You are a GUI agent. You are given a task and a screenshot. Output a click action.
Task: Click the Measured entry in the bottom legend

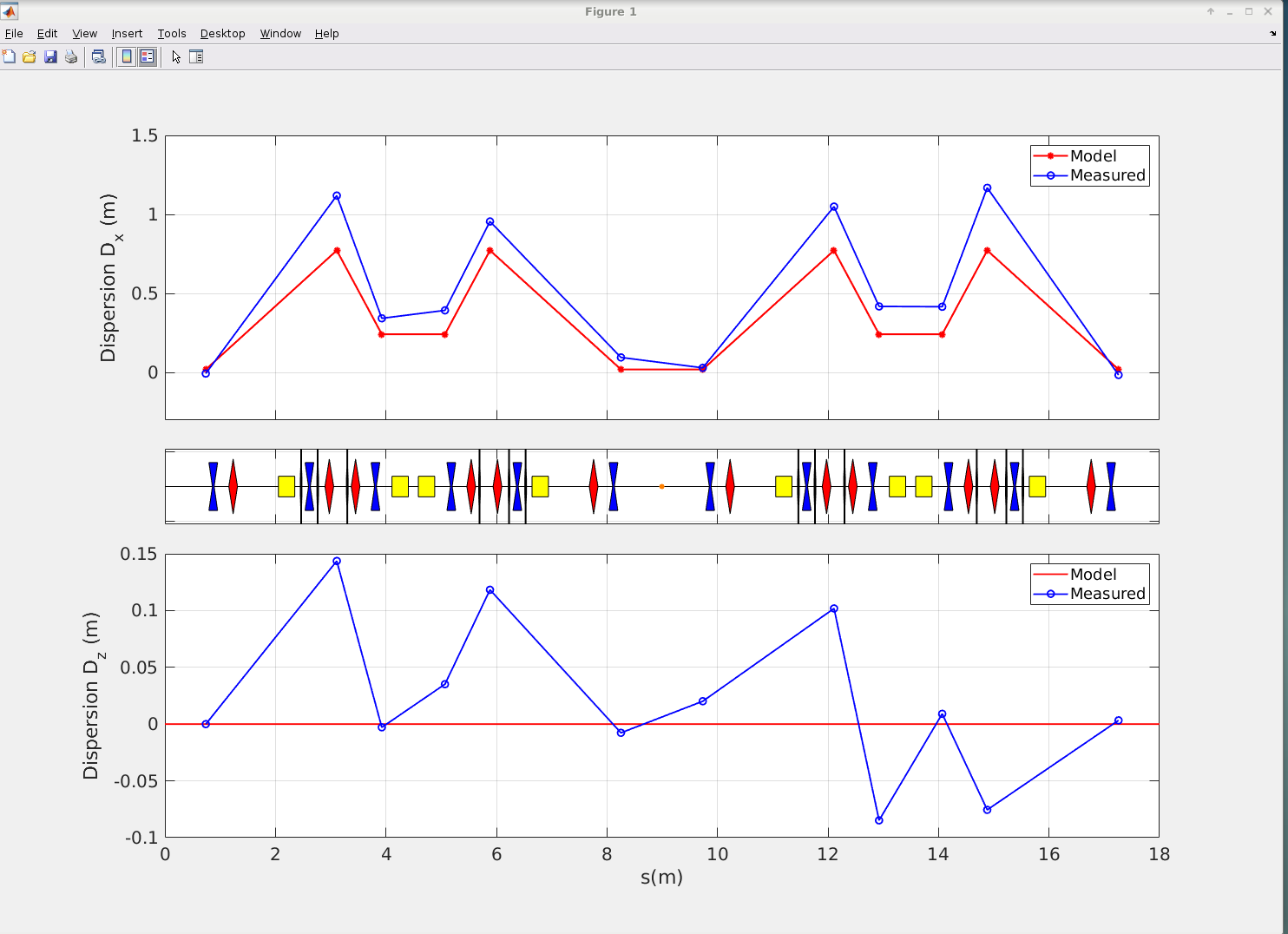coord(1107,594)
